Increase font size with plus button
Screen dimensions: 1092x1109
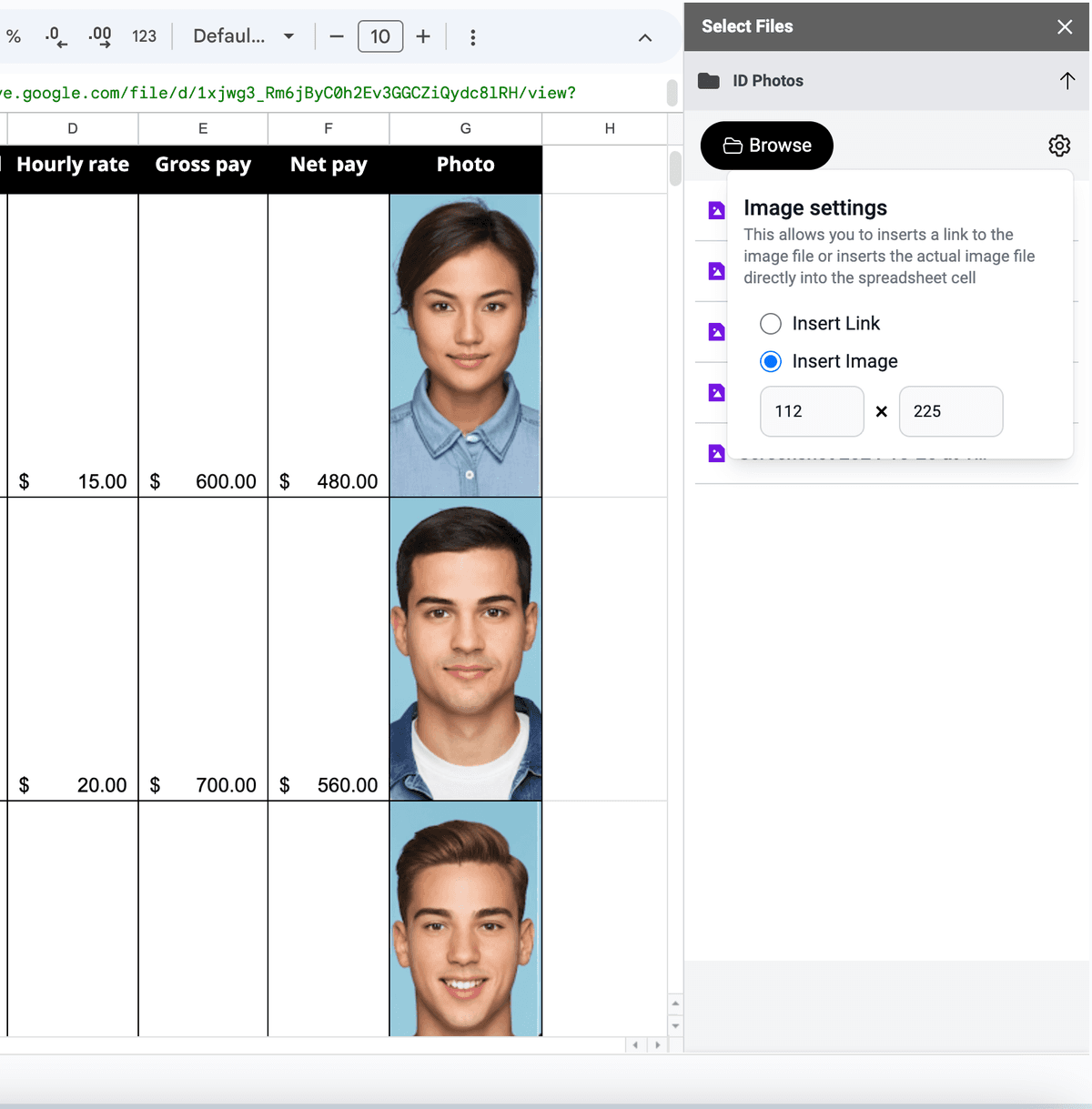point(423,36)
